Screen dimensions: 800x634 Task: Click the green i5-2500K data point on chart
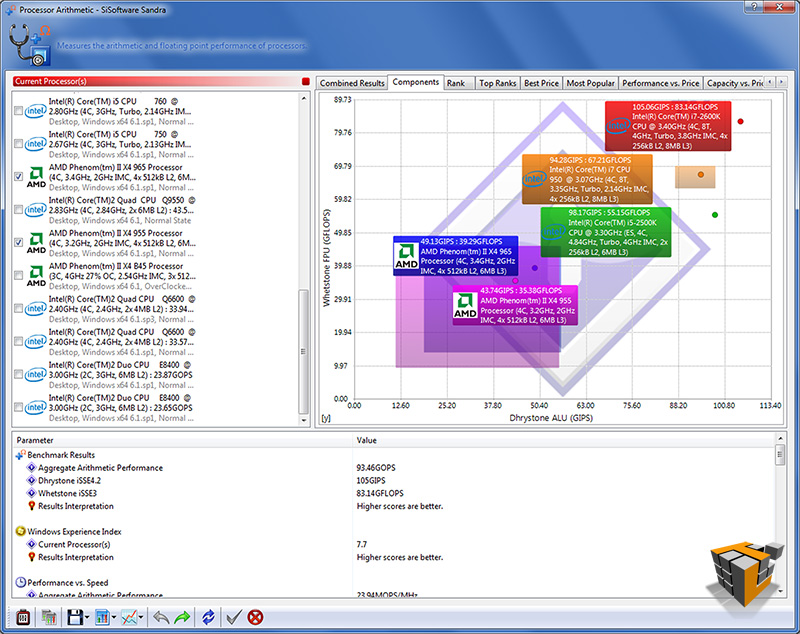point(715,215)
